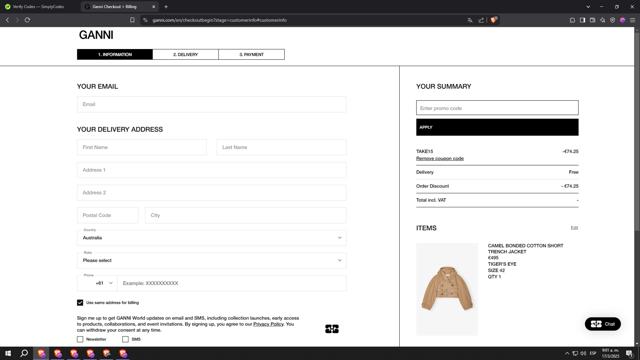Click the Address 1 field
640x360 pixels.
[x=211, y=170]
